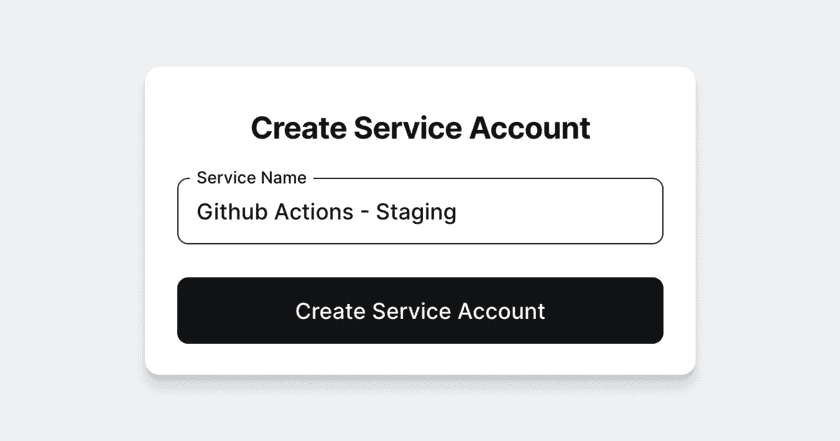Place cursor on the word Github
Screen dimensions: 840x441
click(227, 212)
